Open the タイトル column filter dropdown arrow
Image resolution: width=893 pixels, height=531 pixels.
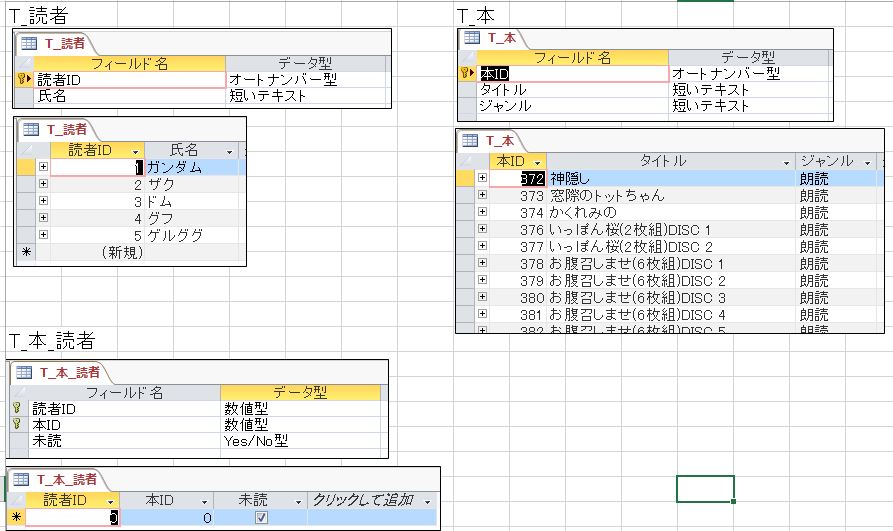[784, 161]
